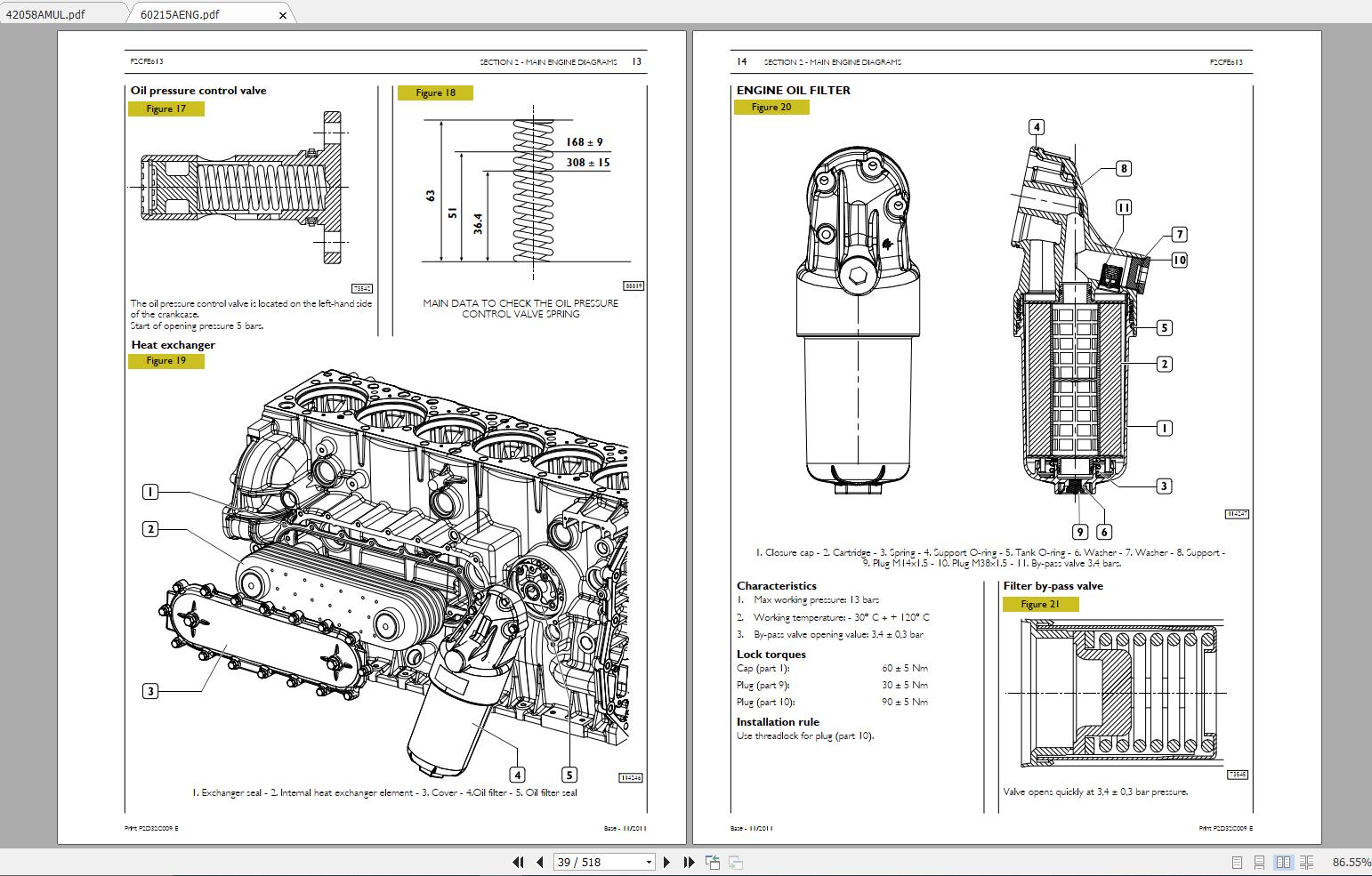This screenshot has height=876, width=1372.
Task: Go to the first page of the document
Action: pos(517,862)
